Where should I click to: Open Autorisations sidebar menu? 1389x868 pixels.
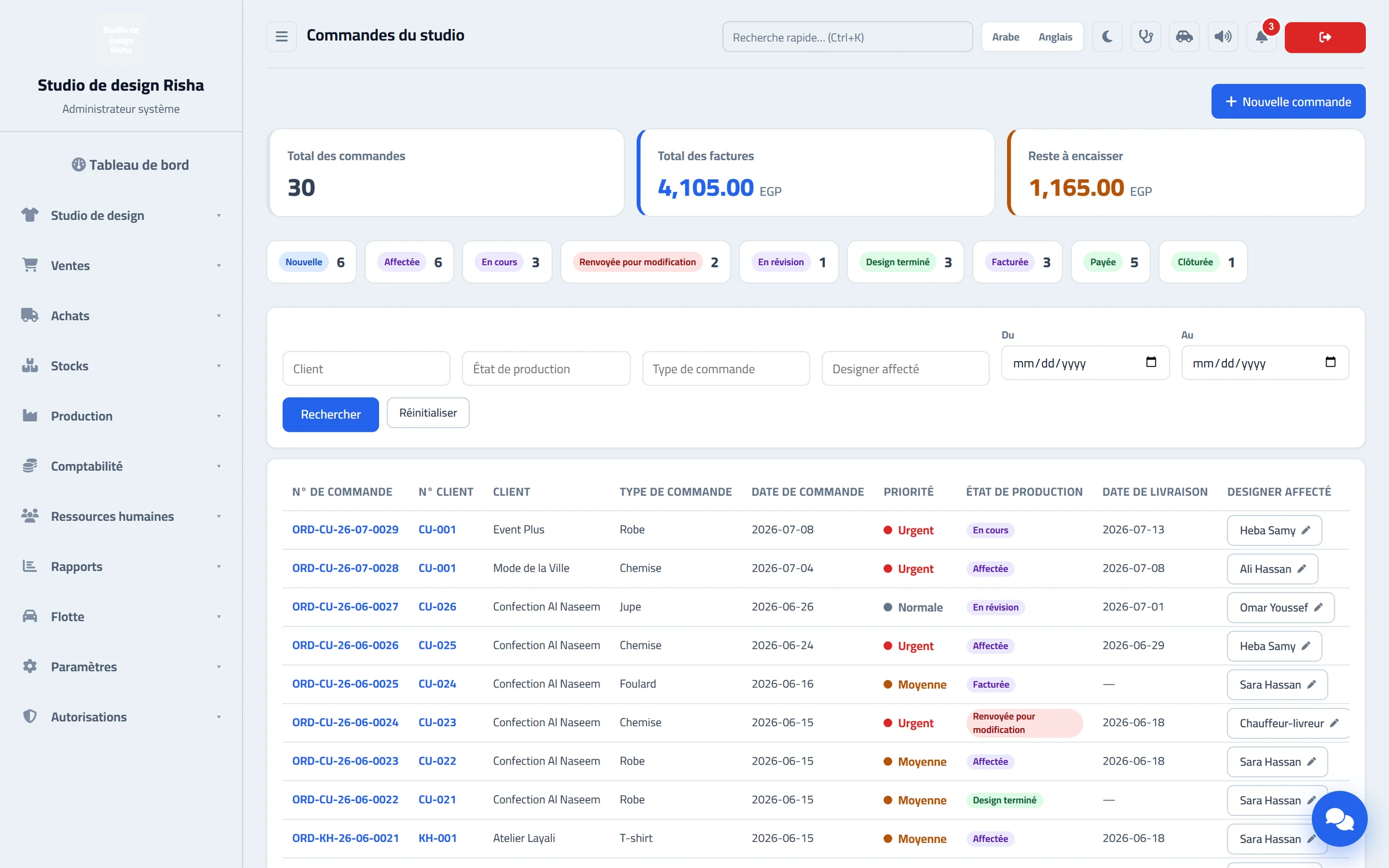coord(121,717)
